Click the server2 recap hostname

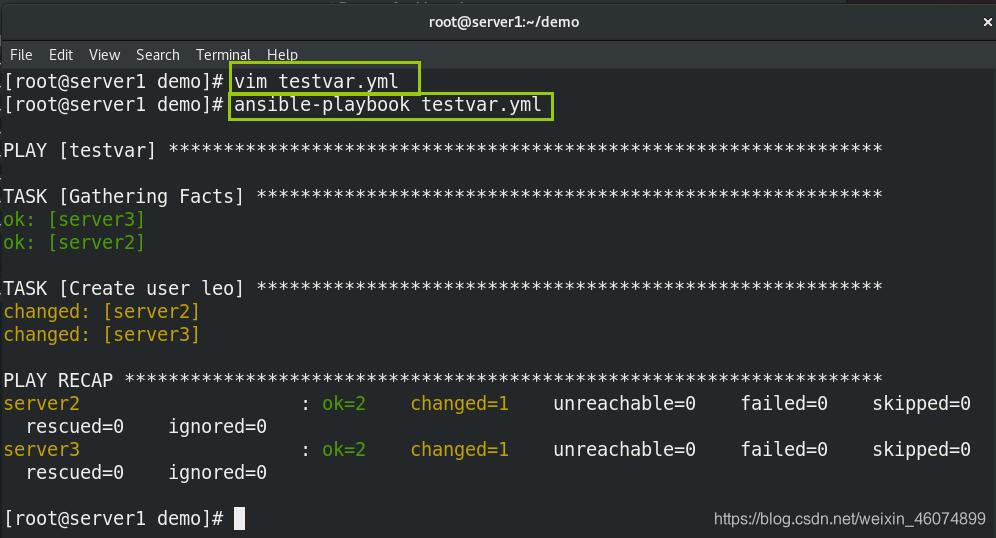point(41,403)
